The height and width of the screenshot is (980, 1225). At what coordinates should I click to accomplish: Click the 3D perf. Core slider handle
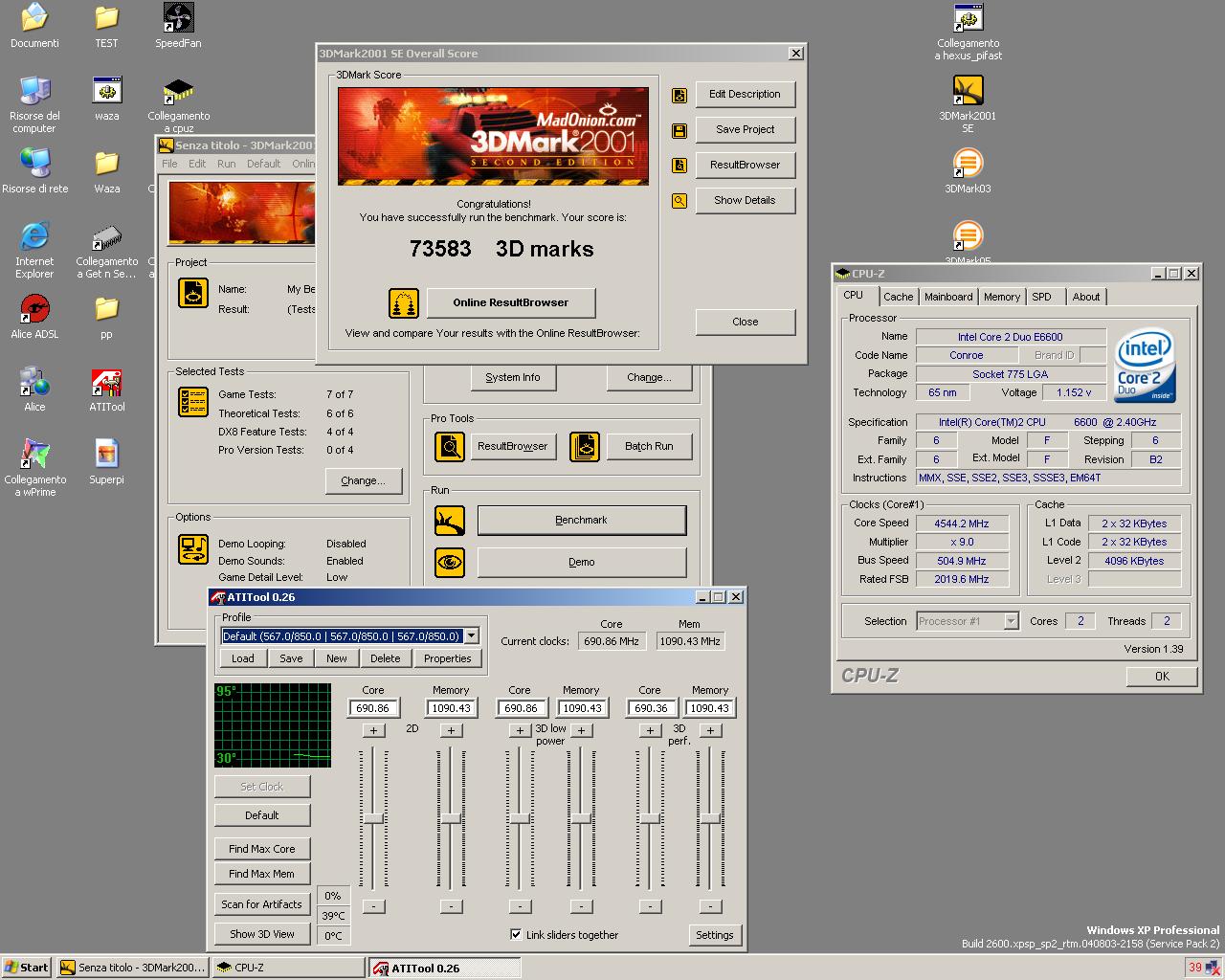tap(650, 818)
